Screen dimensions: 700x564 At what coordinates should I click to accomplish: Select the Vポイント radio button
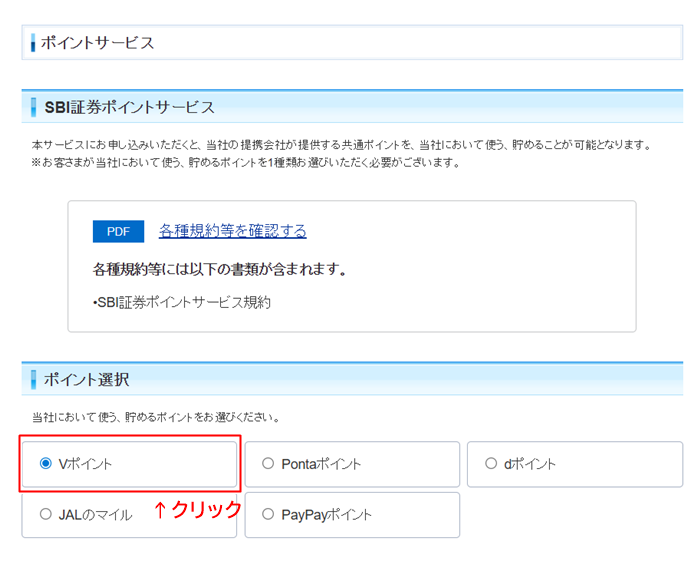coord(46,464)
